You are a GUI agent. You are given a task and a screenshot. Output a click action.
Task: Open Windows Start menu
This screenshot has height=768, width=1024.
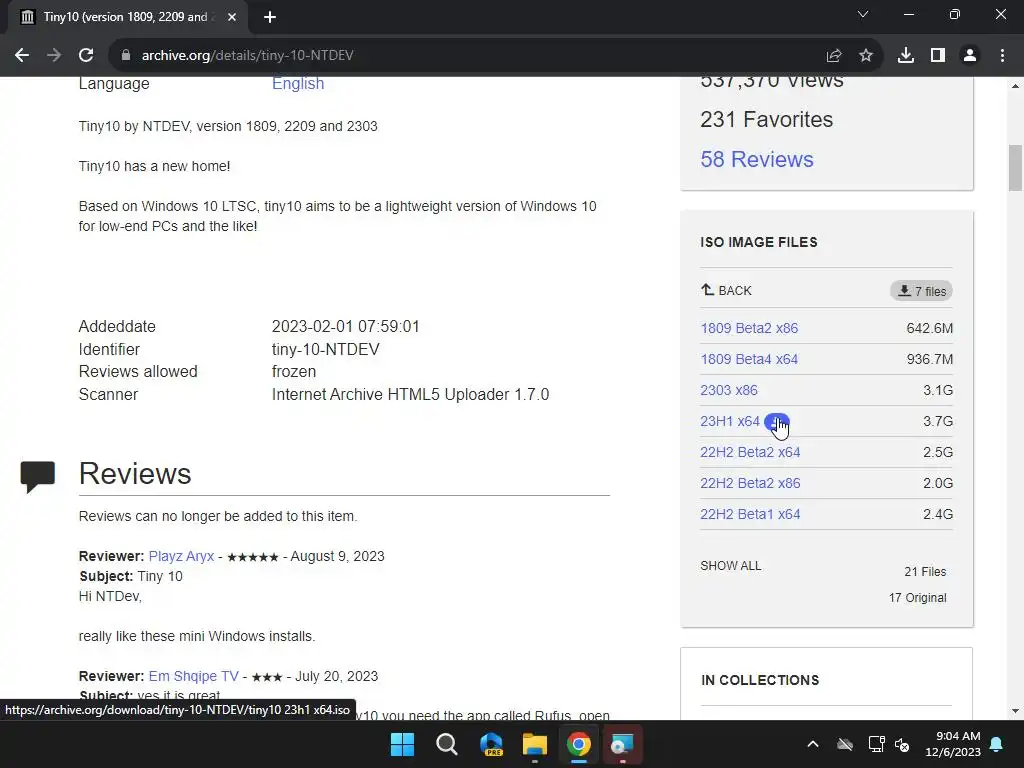pos(402,744)
